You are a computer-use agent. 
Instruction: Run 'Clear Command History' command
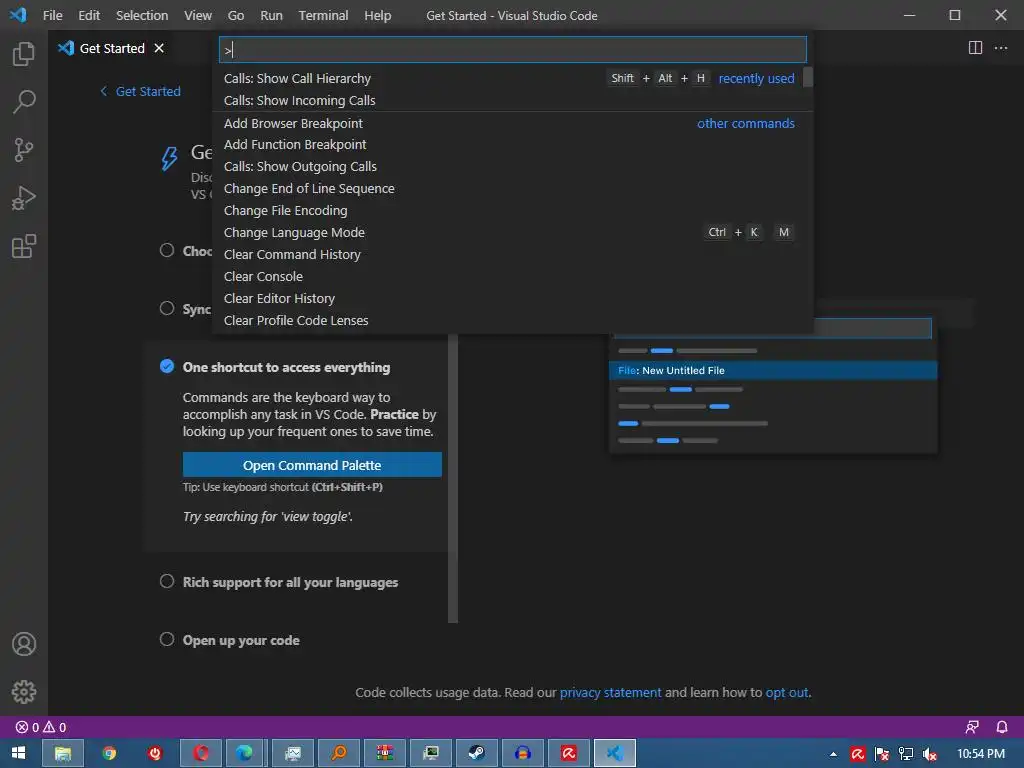513,255
